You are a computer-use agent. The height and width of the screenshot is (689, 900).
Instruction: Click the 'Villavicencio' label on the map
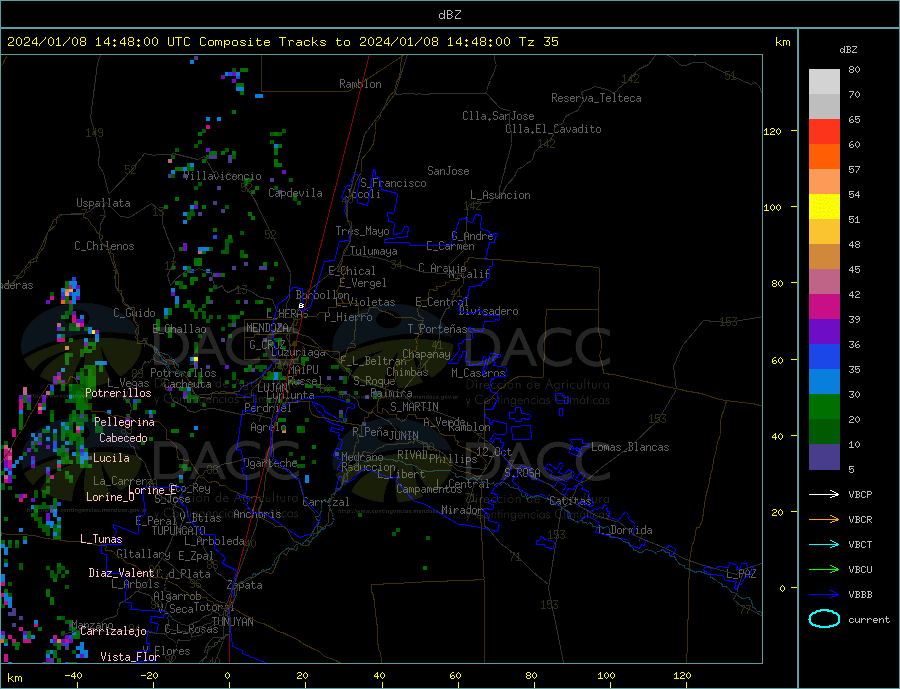click(222, 176)
